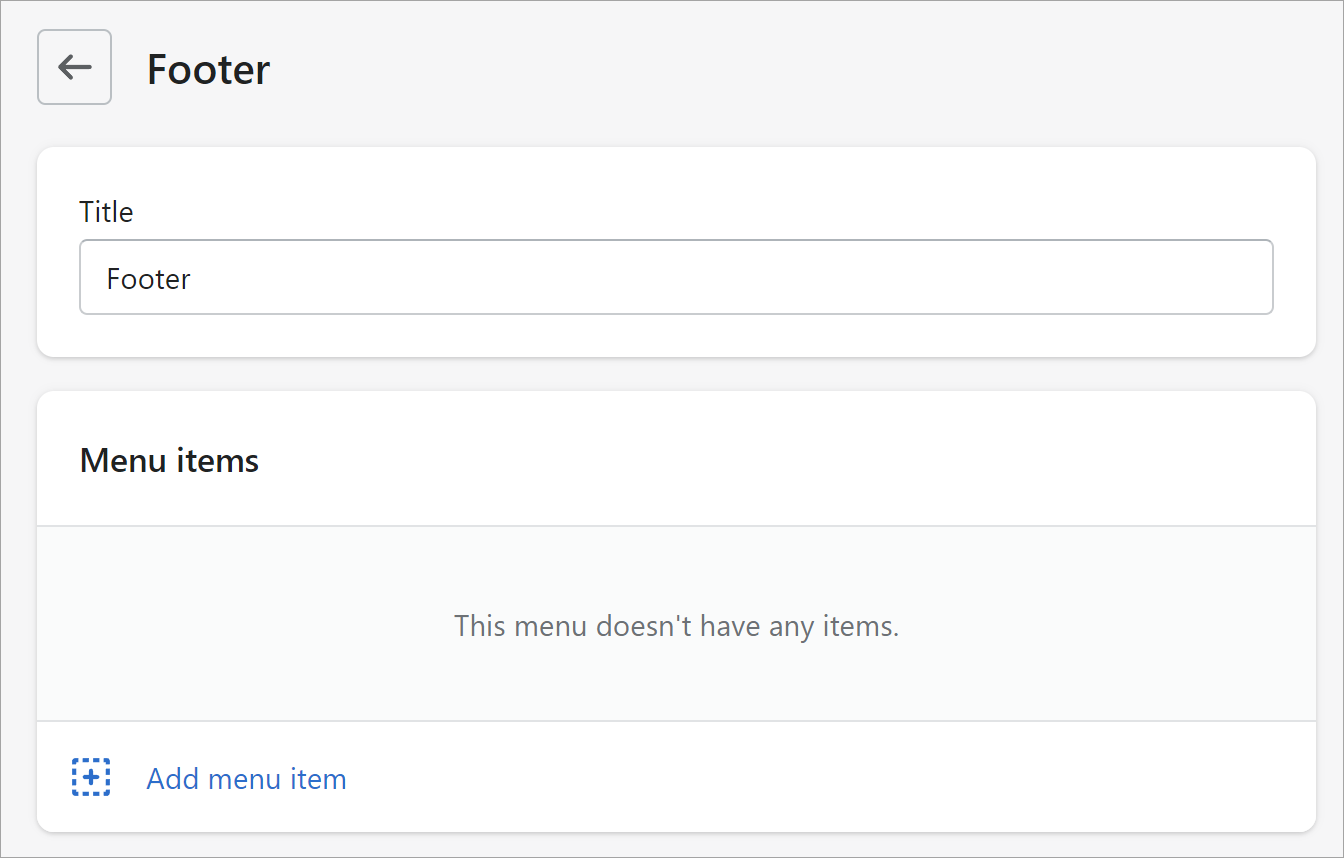Hit the square back button beside Footer

coord(74,67)
